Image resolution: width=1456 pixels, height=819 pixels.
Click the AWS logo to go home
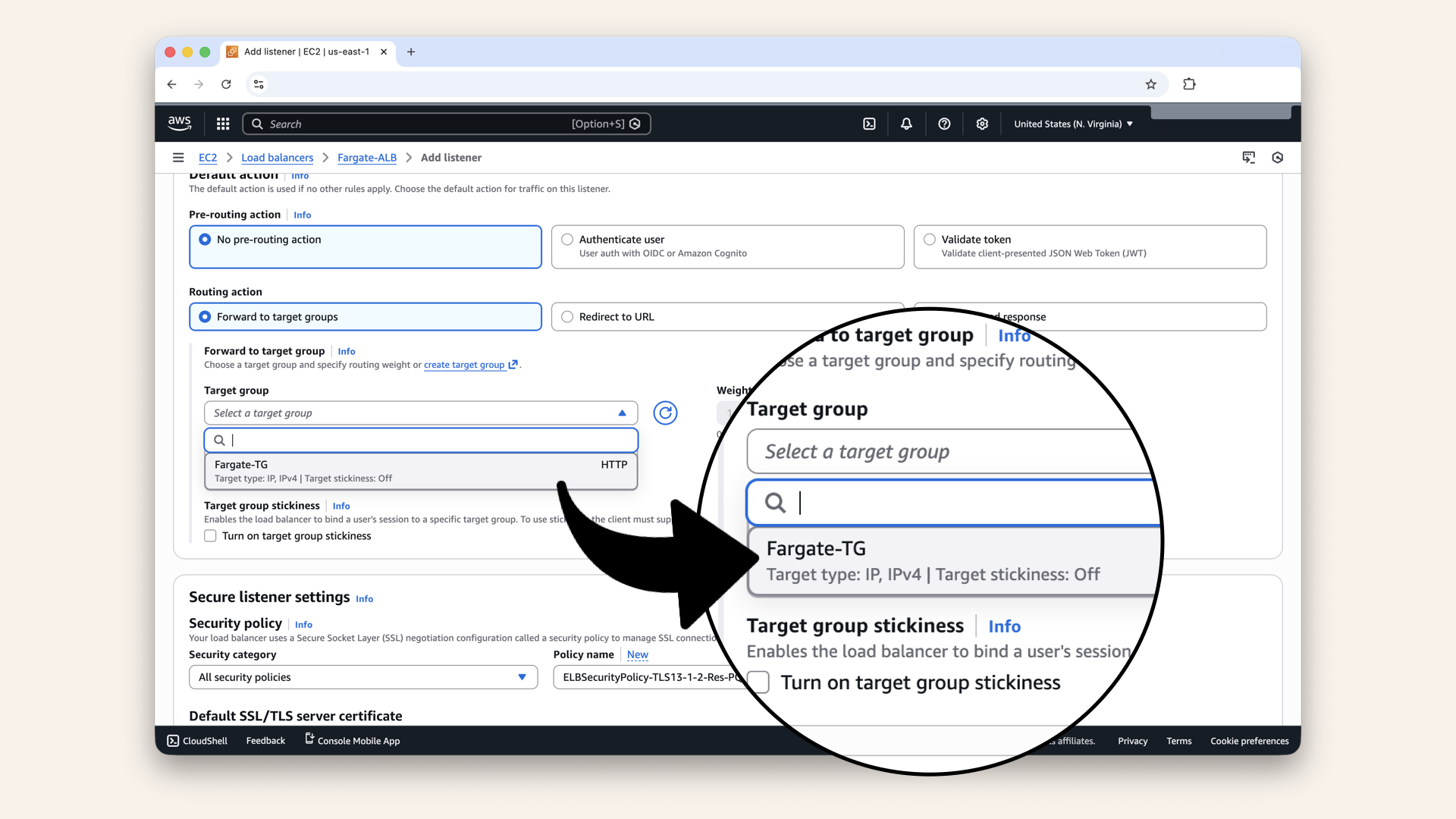click(179, 123)
